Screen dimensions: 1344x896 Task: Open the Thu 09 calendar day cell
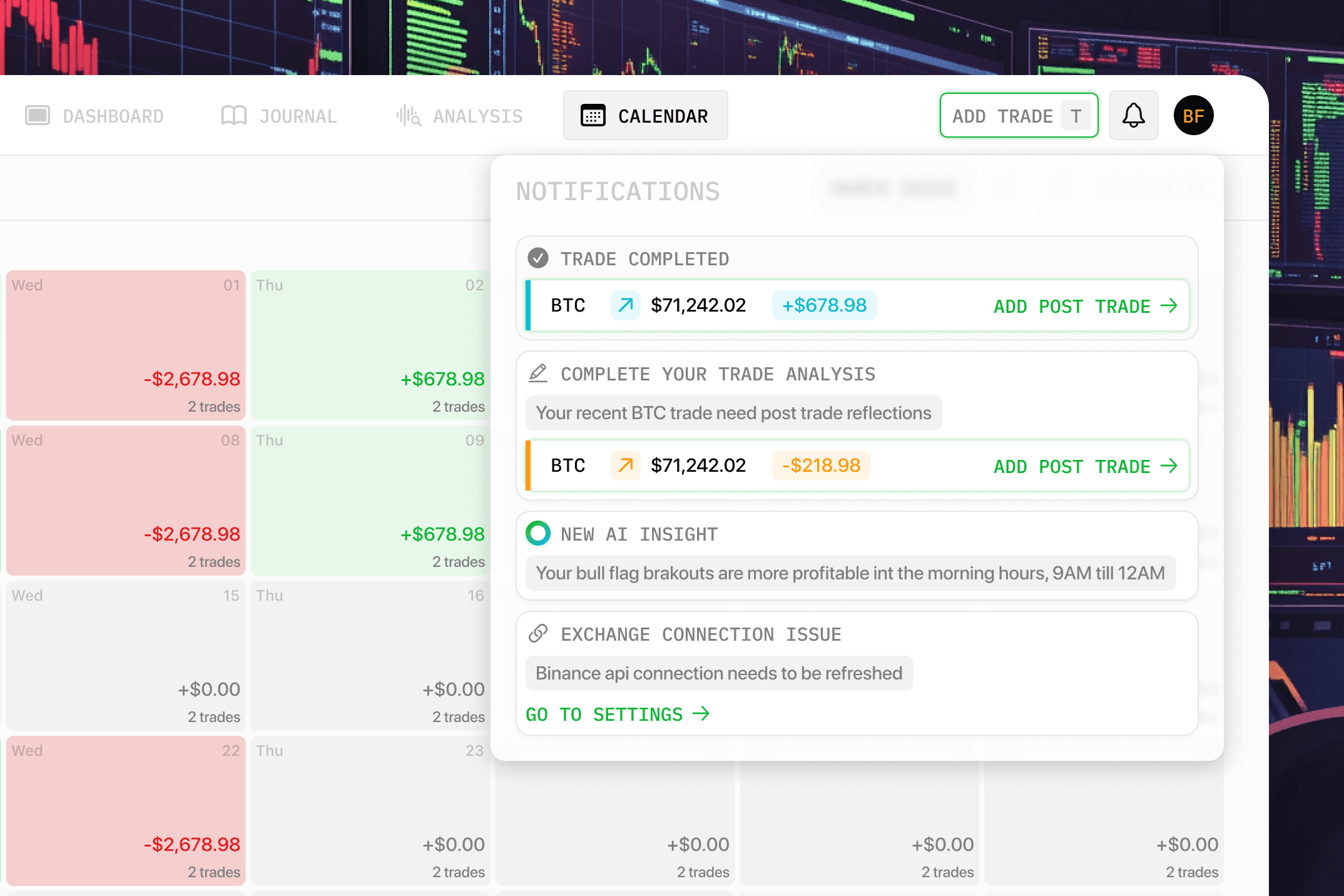tap(370, 500)
